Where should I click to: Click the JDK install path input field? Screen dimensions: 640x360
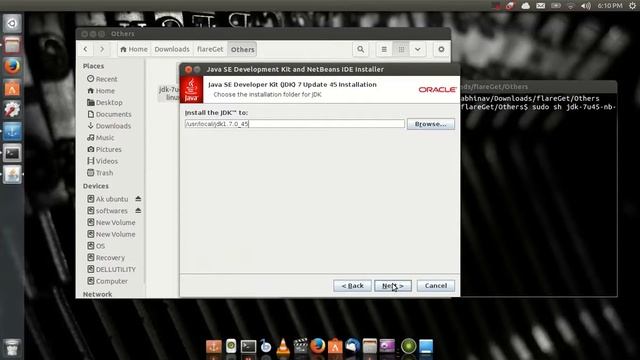[x=294, y=124]
